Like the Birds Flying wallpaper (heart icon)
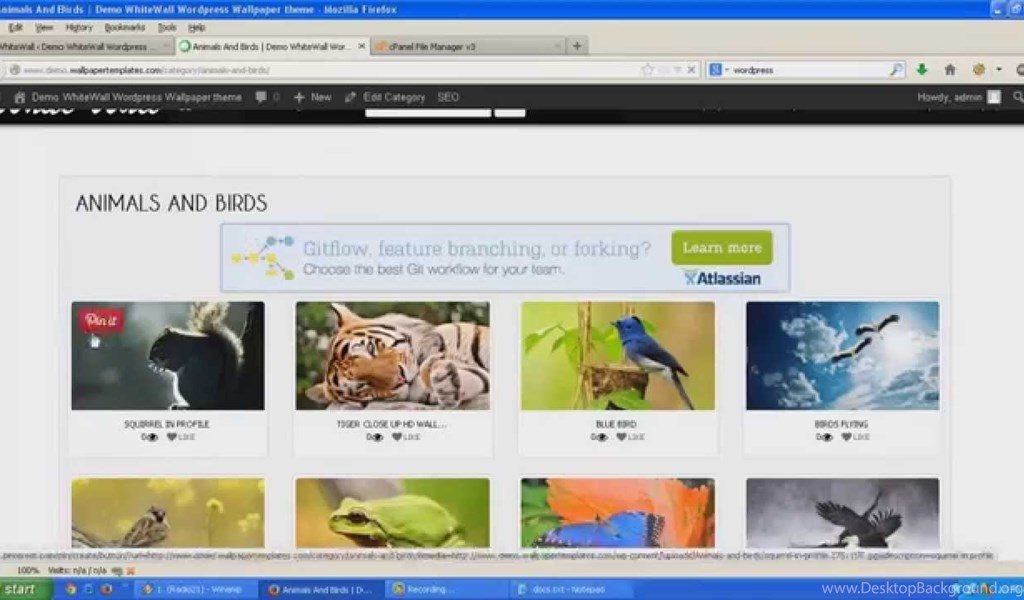 846,437
